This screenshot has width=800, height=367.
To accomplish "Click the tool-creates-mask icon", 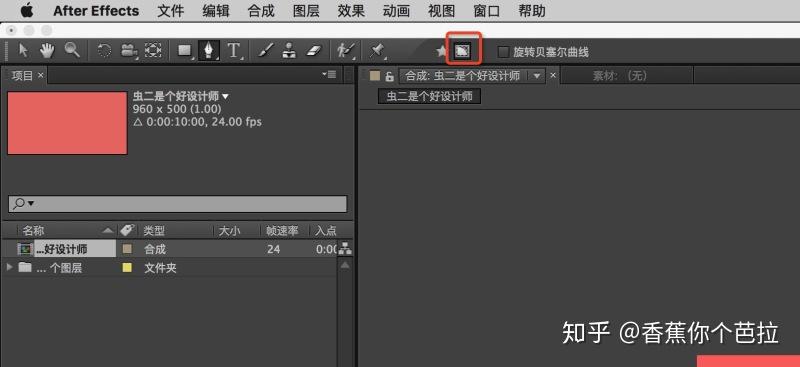I will click(462, 51).
